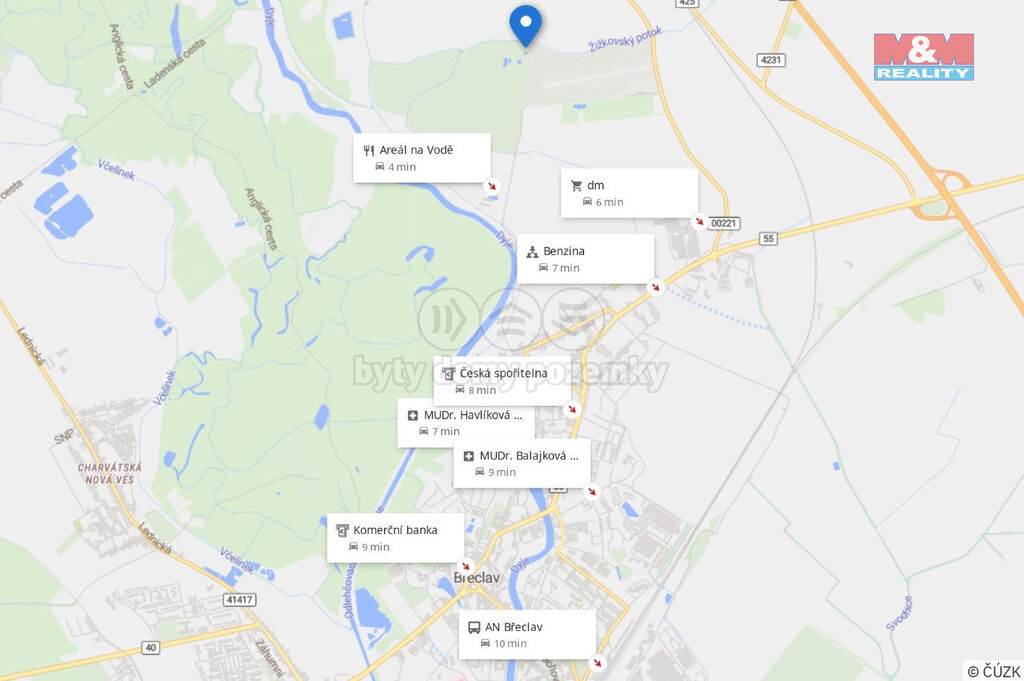The image size is (1024, 681).
Task: Click the shopping cart icon beside dm
Action: pyautogui.click(x=576, y=185)
